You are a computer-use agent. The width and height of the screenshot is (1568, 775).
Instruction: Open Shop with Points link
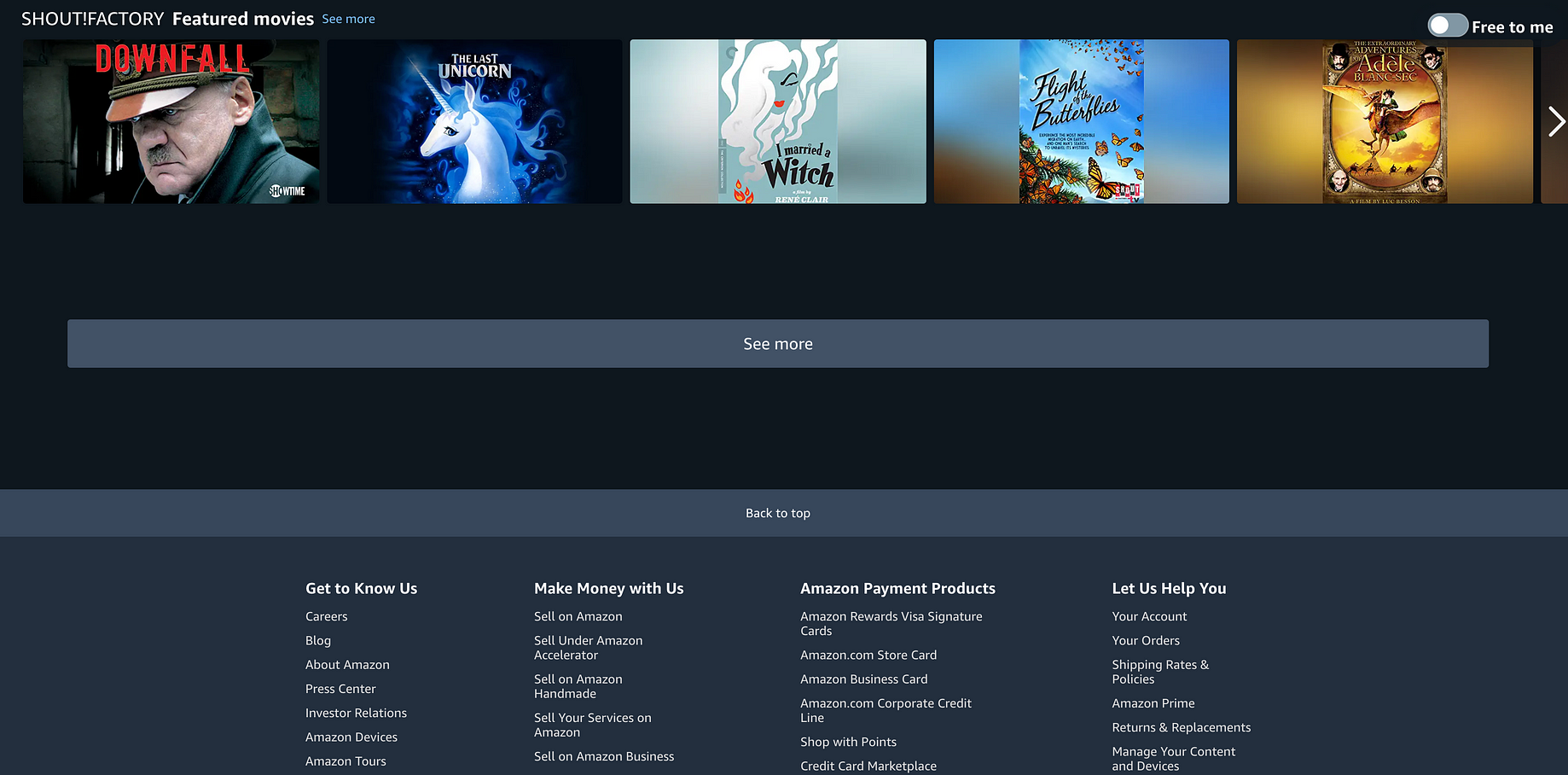(x=848, y=742)
